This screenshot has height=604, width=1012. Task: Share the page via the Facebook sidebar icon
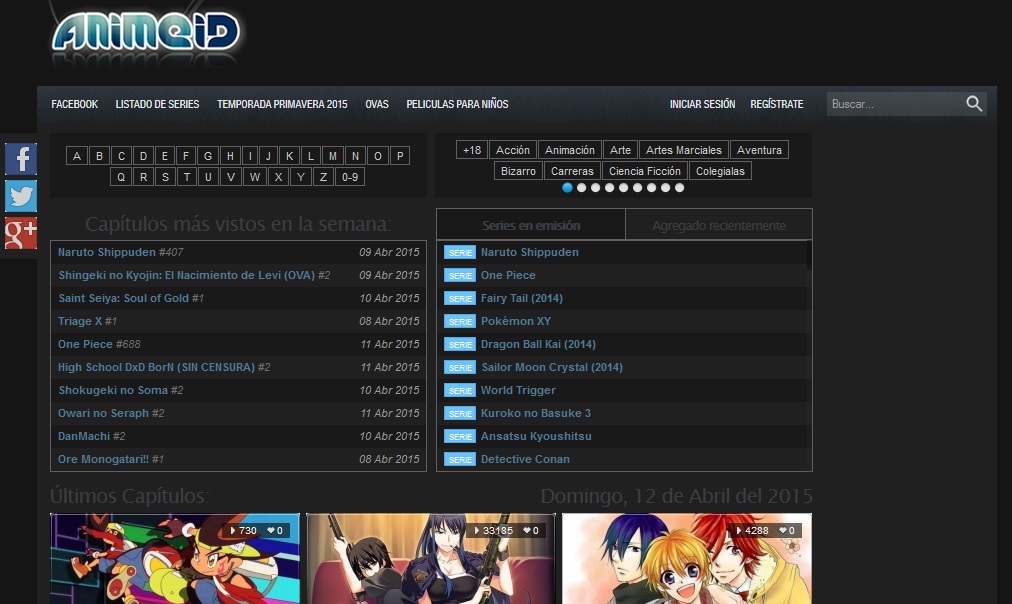coord(20,157)
